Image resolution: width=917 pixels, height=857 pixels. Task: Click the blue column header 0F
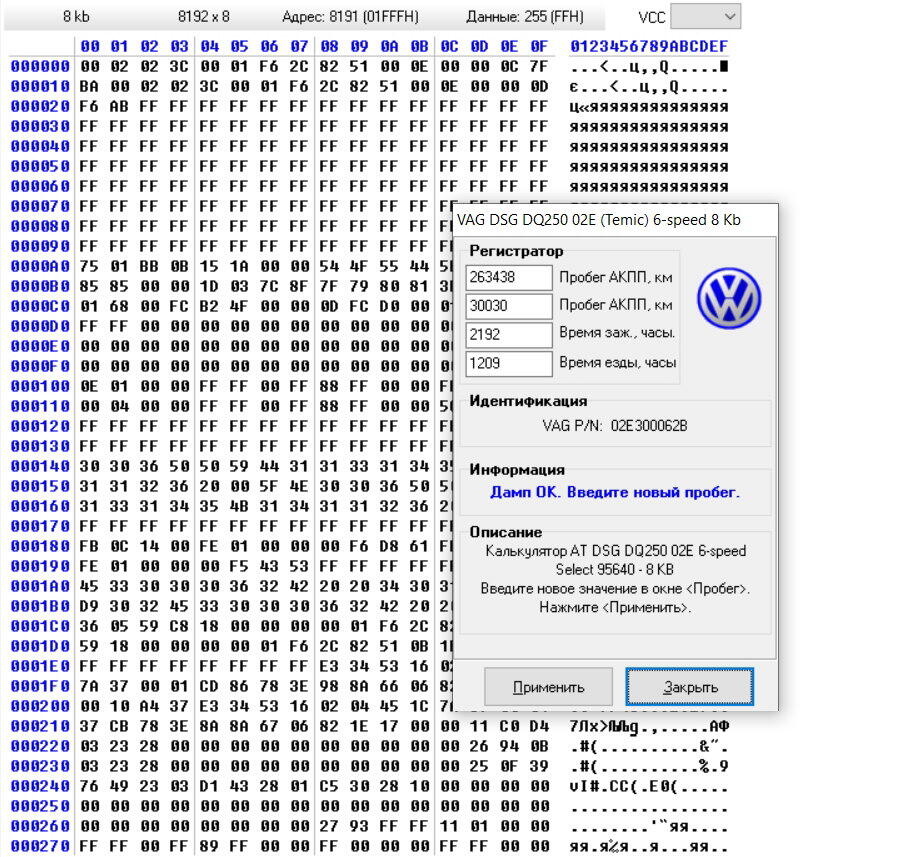click(539, 46)
